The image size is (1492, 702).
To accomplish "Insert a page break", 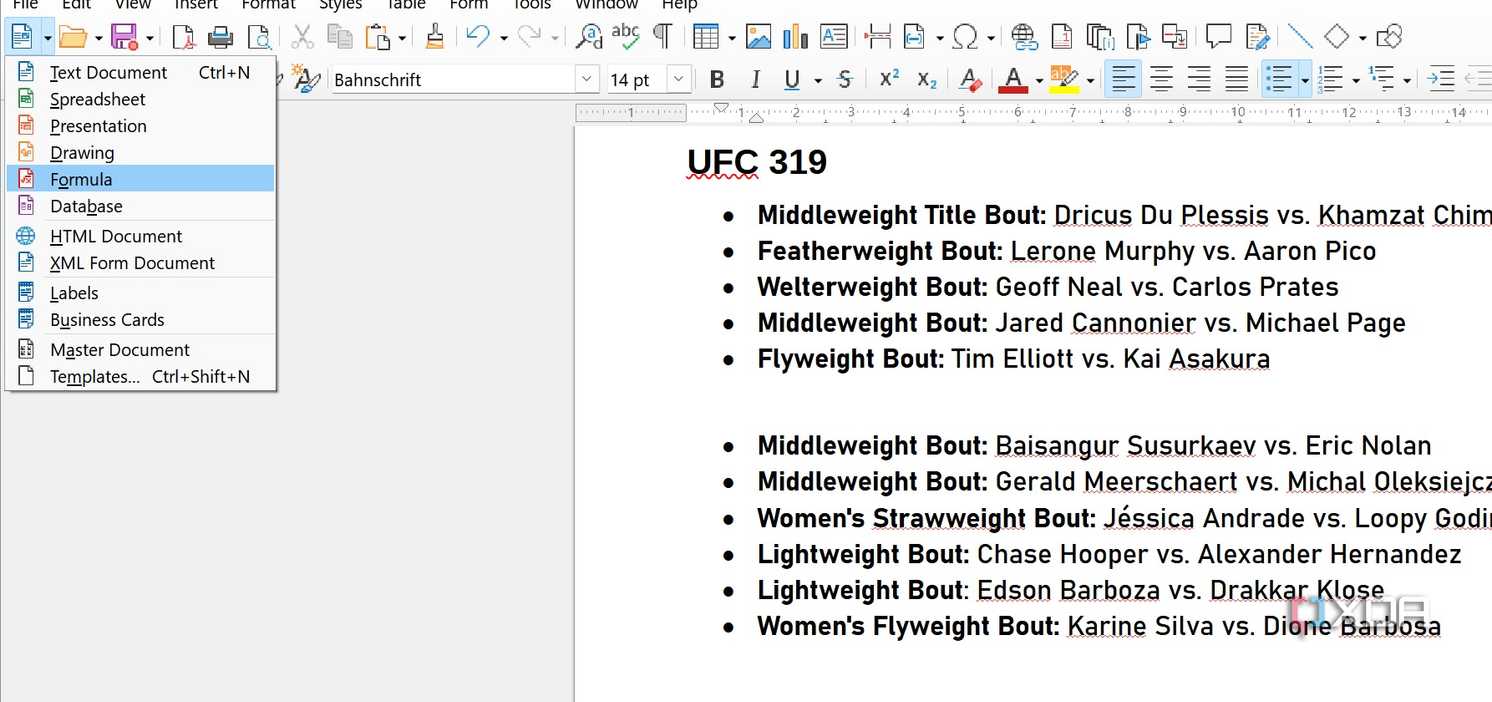I will pyautogui.click(x=878, y=38).
